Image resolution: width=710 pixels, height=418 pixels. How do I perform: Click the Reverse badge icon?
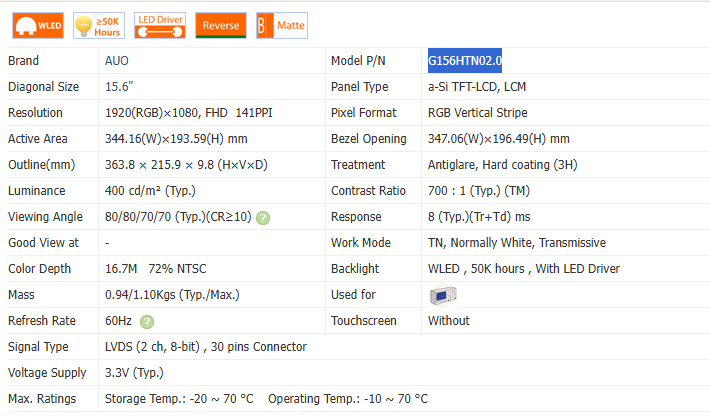point(221,25)
